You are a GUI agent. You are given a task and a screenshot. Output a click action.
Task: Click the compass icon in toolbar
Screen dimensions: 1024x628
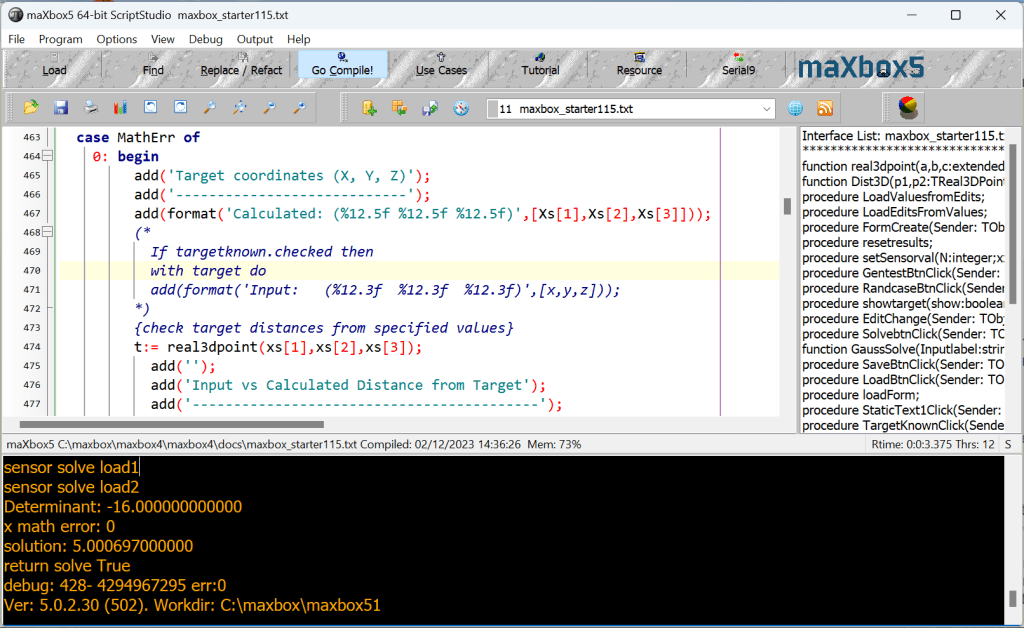coord(461,108)
